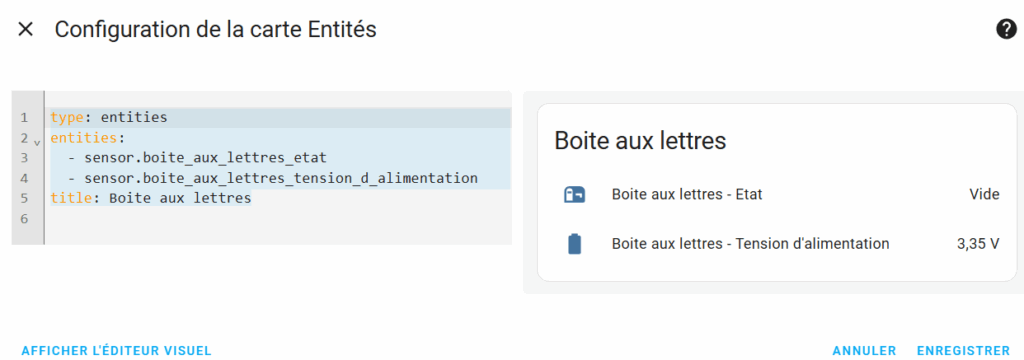Image resolution: width=1024 pixels, height=360 pixels.
Task: Click line number 4 in the gutter
Action: pos(24,178)
